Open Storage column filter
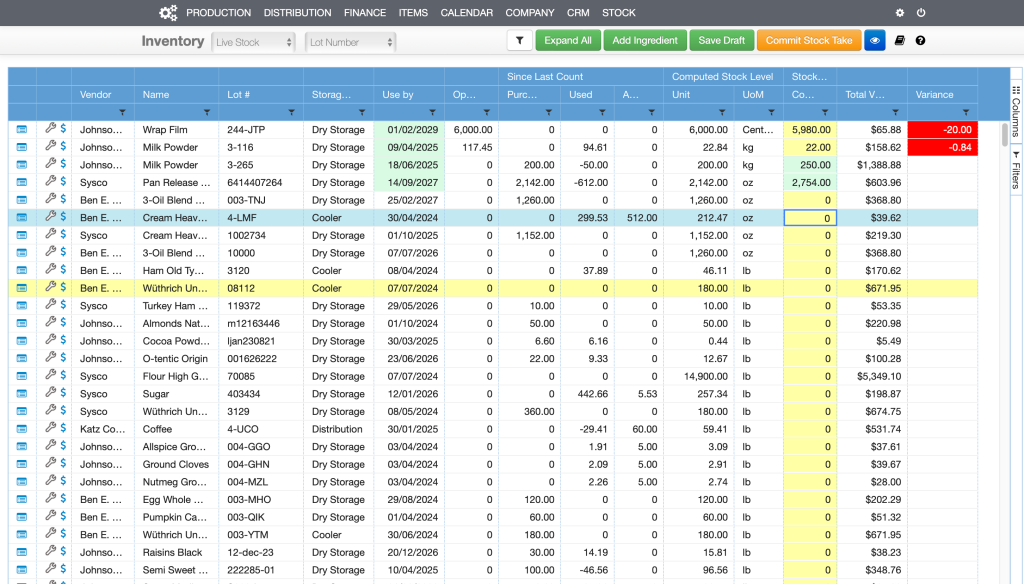This screenshot has height=584, width=1024. coord(362,112)
